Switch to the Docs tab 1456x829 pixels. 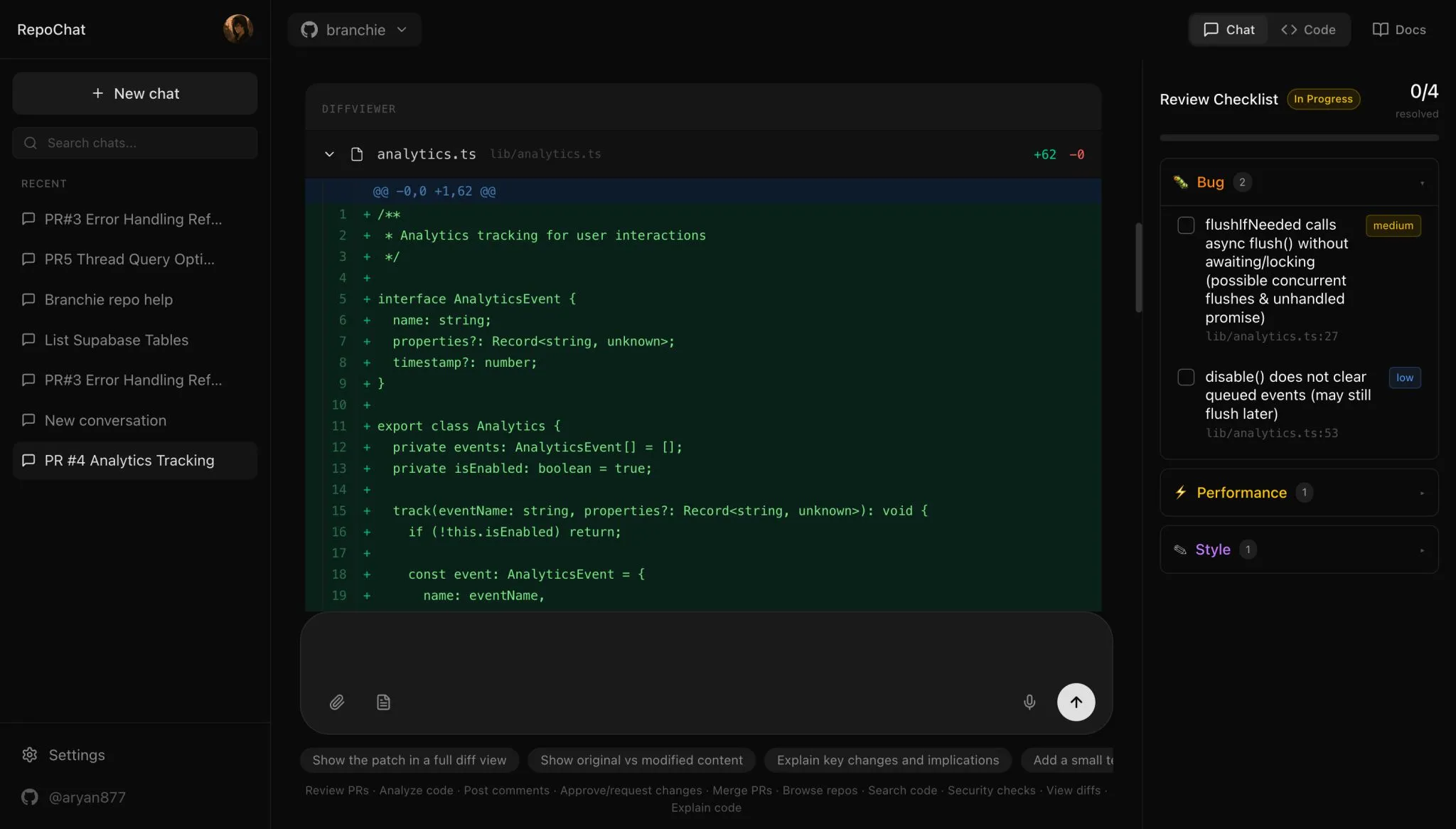(1399, 29)
